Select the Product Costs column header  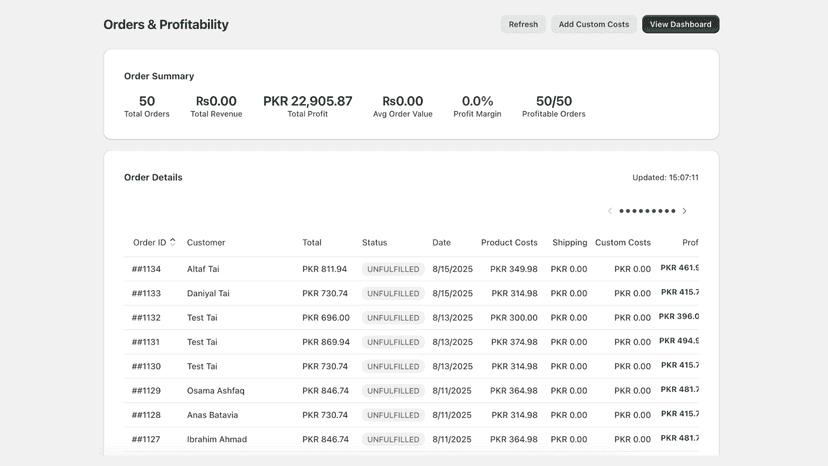click(x=509, y=243)
